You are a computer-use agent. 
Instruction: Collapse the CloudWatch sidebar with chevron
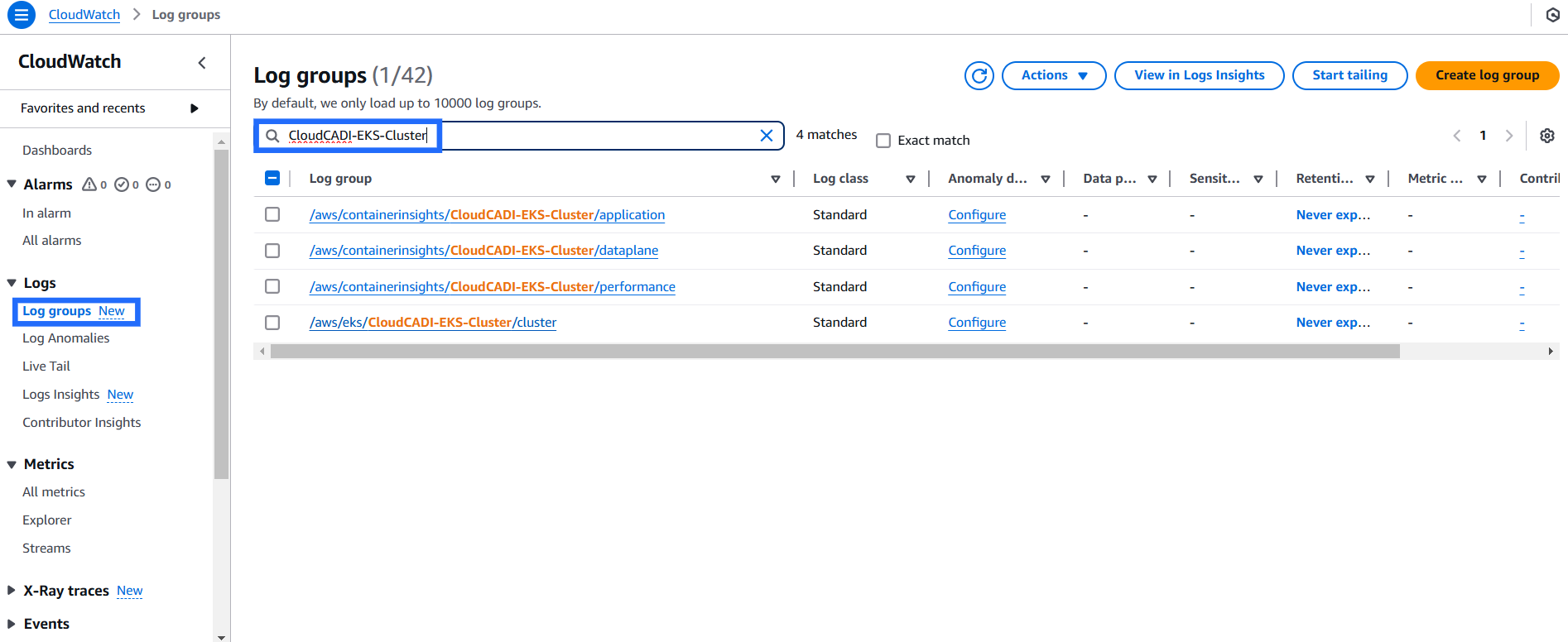(x=202, y=63)
